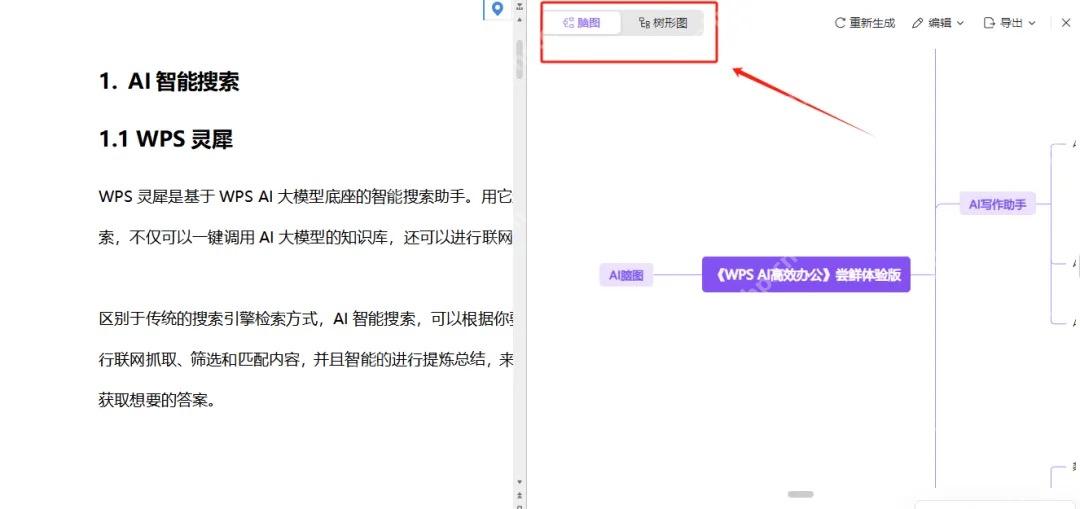Click the line starting 区别于传统的搜索引擎
This screenshot has height=509, width=1080.
click(x=306, y=318)
